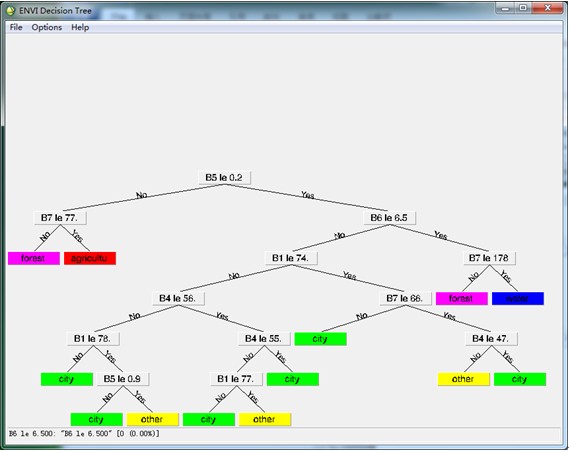The height and width of the screenshot is (452, 569).
Task: Open the File menu
Action: pos(16,28)
